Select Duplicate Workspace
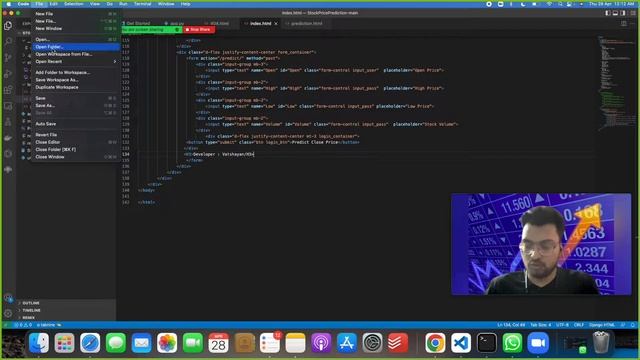The image size is (640, 360). point(76,87)
